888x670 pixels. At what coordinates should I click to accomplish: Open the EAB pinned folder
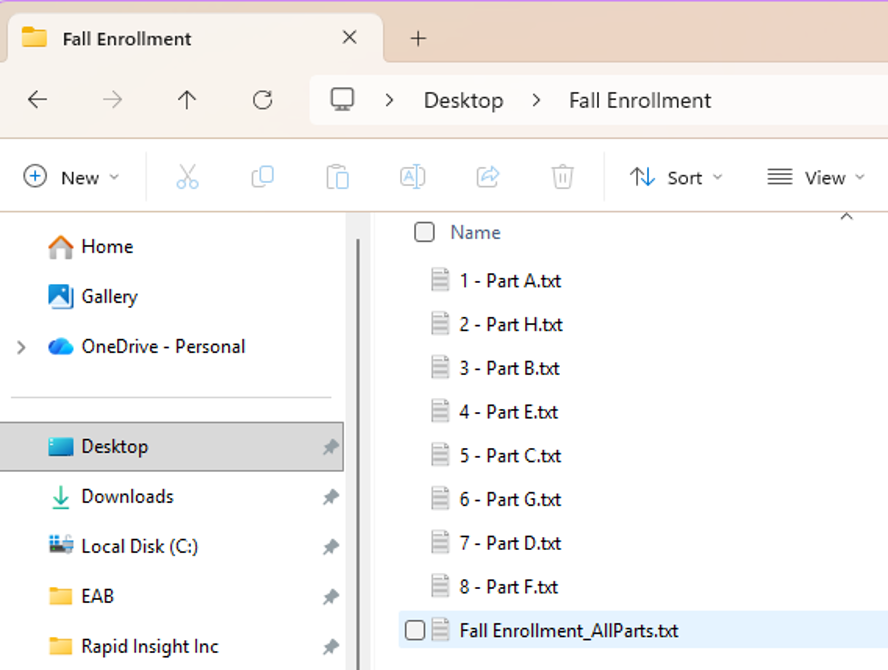click(x=82, y=596)
